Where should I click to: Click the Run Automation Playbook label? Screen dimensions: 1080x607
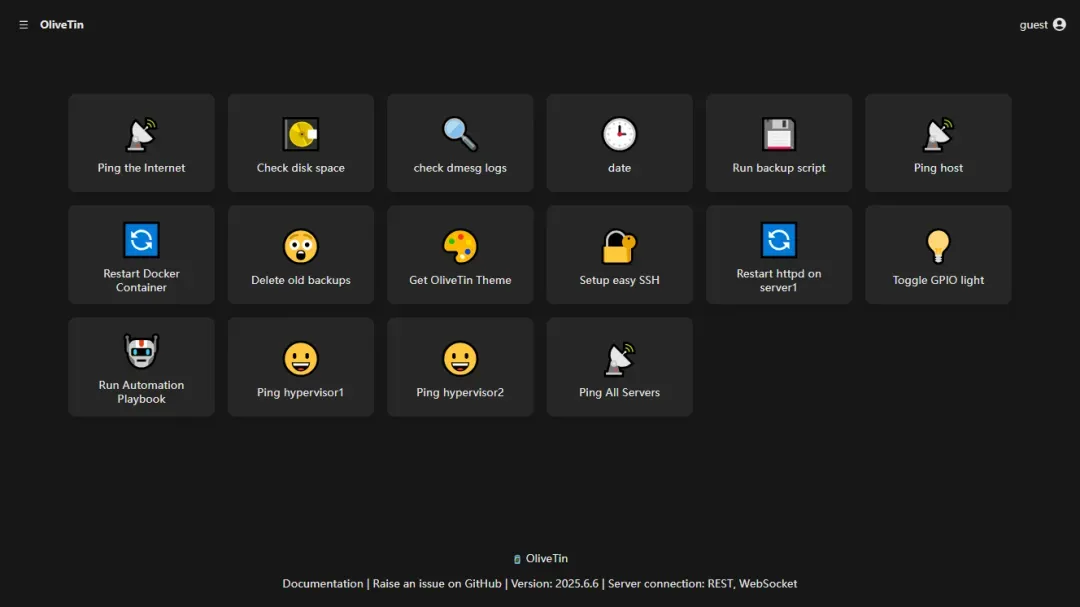click(141, 392)
